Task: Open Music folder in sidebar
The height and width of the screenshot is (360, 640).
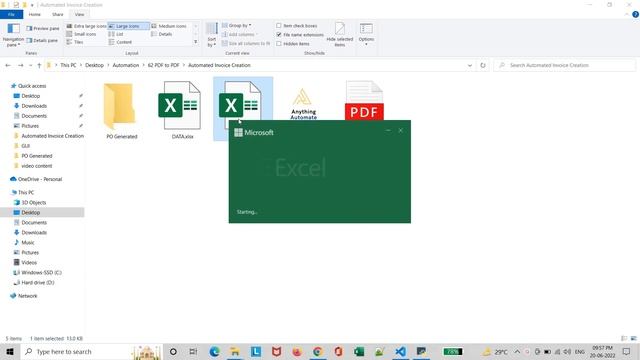Action: (28, 242)
